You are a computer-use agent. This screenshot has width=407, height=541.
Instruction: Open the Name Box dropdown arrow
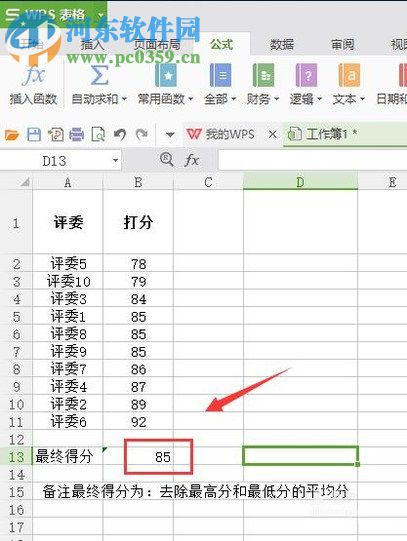[x=116, y=160]
